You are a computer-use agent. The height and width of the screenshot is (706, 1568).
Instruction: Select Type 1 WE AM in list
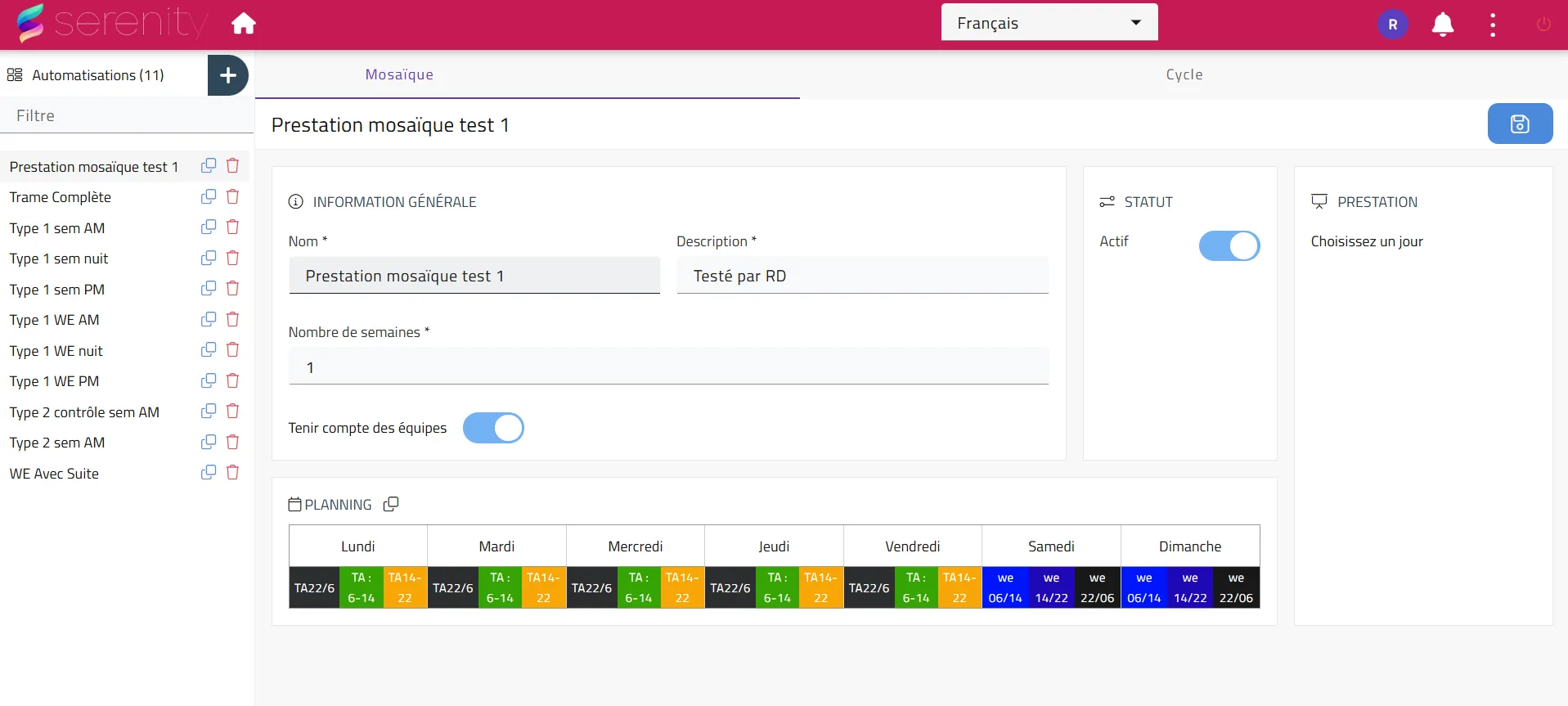(x=55, y=320)
